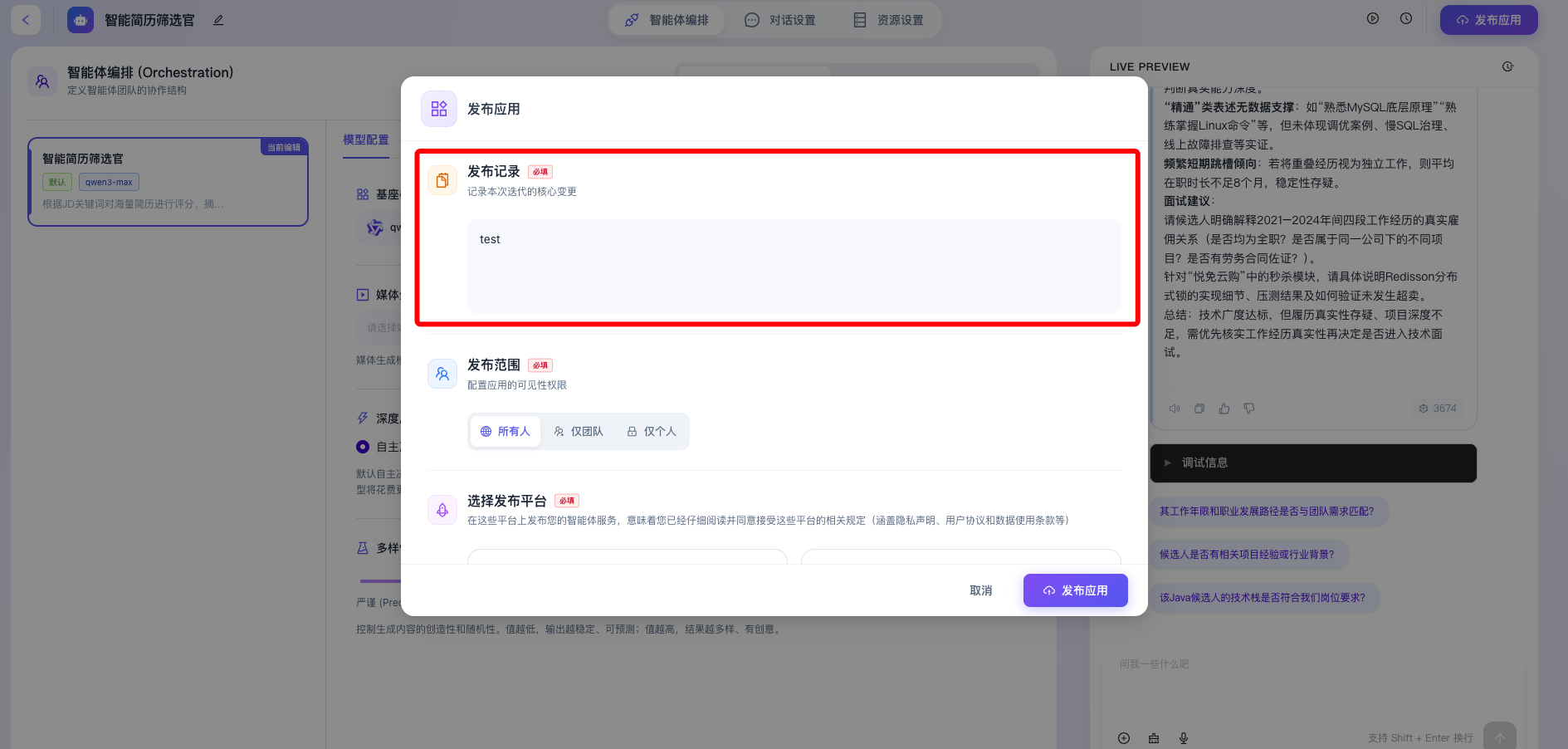Select 仅个人 publish scope option
1568x749 pixels.
652,432
